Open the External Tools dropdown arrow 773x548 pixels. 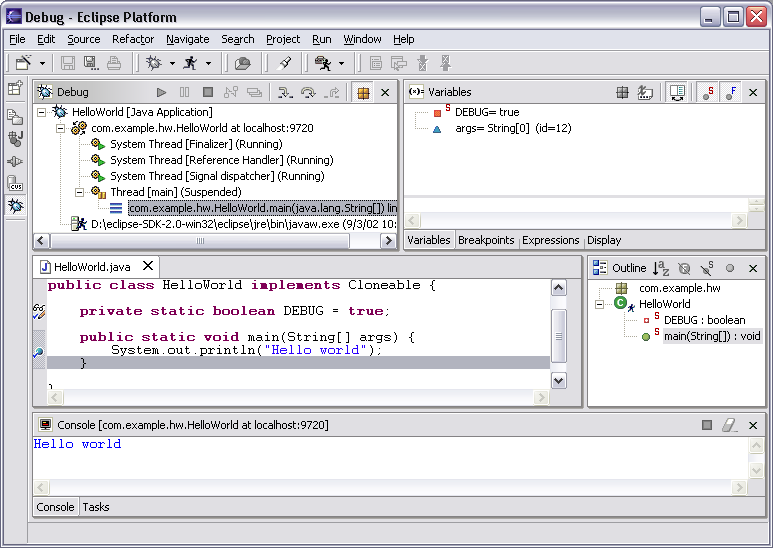click(x=341, y=63)
